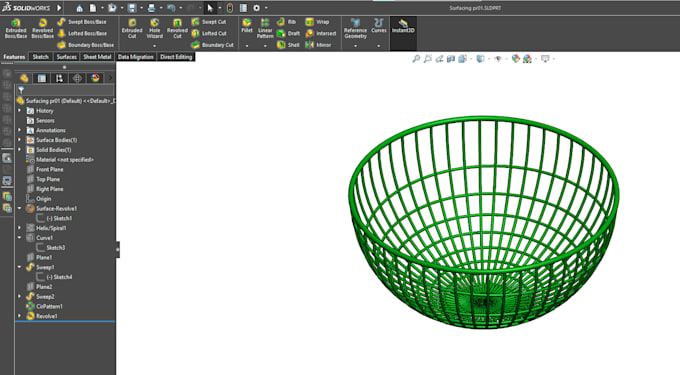The image size is (680, 375).
Task: Open the Options gear settings
Action: 257,8
